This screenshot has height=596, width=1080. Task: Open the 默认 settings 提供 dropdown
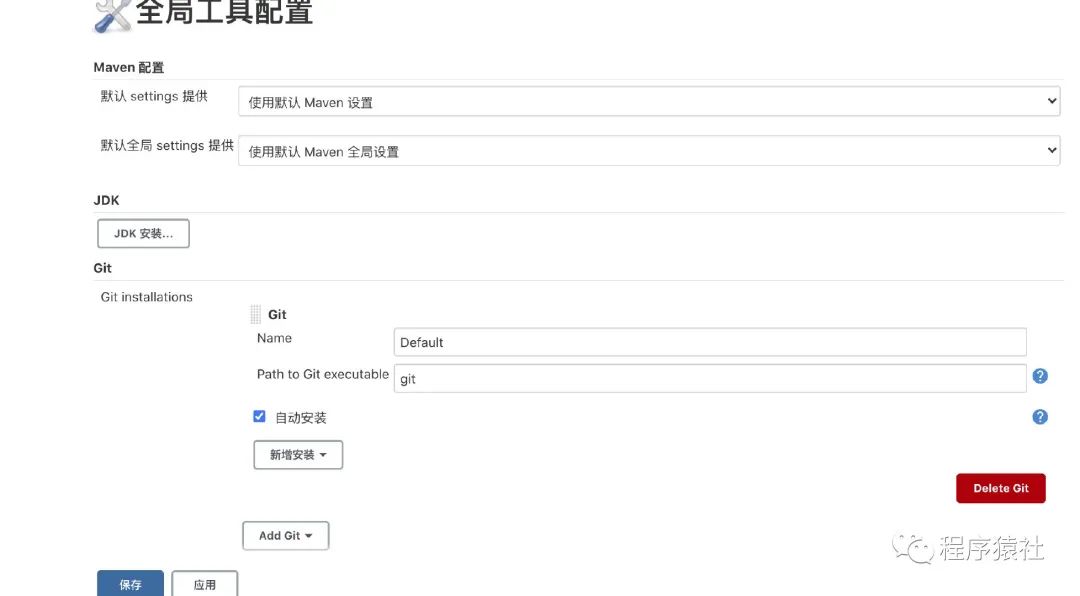coord(649,101)
